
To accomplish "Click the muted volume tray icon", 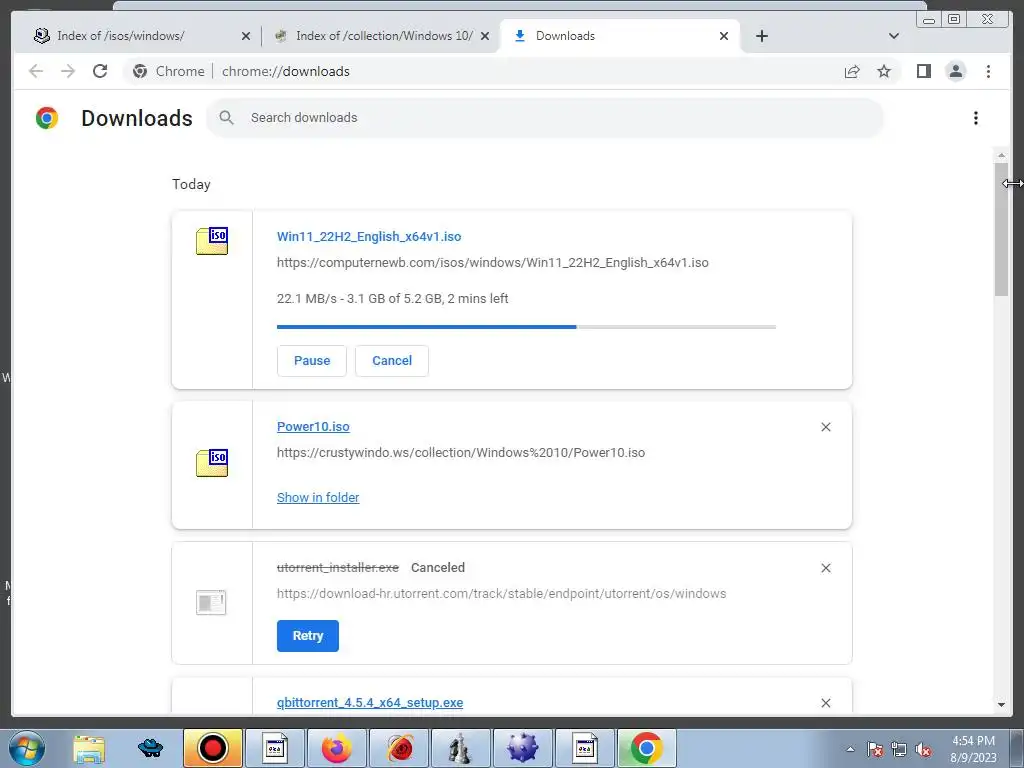I will [923, 749].
